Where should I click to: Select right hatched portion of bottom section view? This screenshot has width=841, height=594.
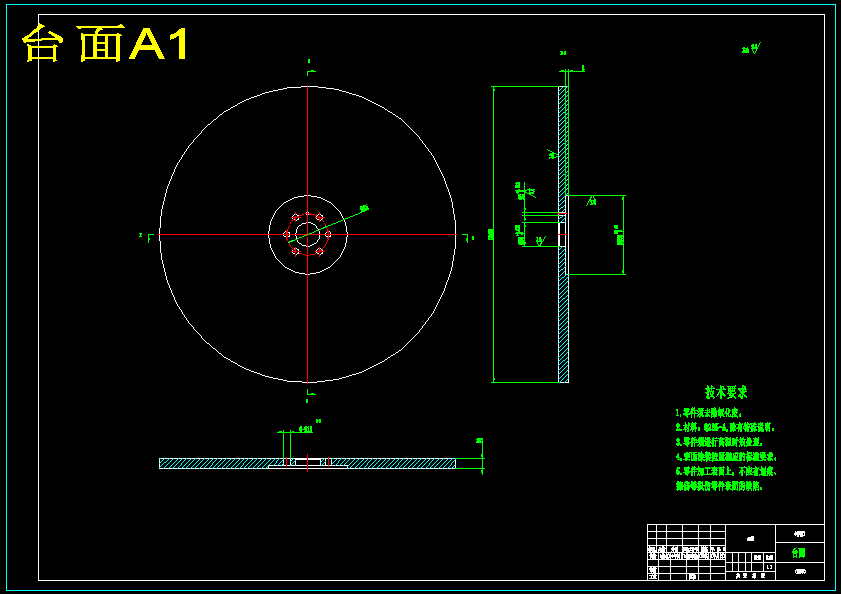393,463
